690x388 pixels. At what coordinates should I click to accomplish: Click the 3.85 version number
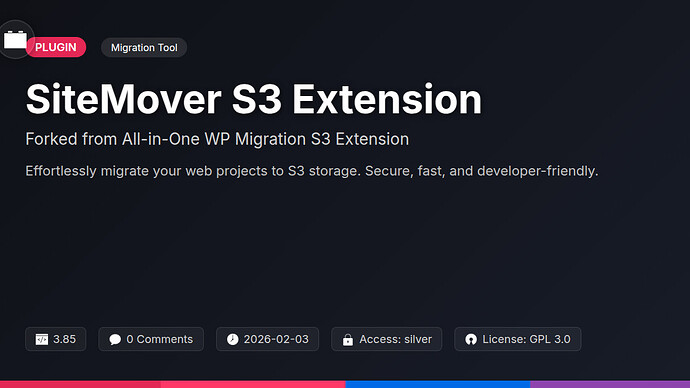pos(64,339)
